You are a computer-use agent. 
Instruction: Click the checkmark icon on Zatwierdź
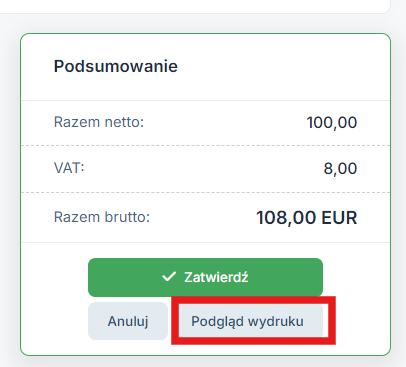pyautogui.click(x=169, y=276)
